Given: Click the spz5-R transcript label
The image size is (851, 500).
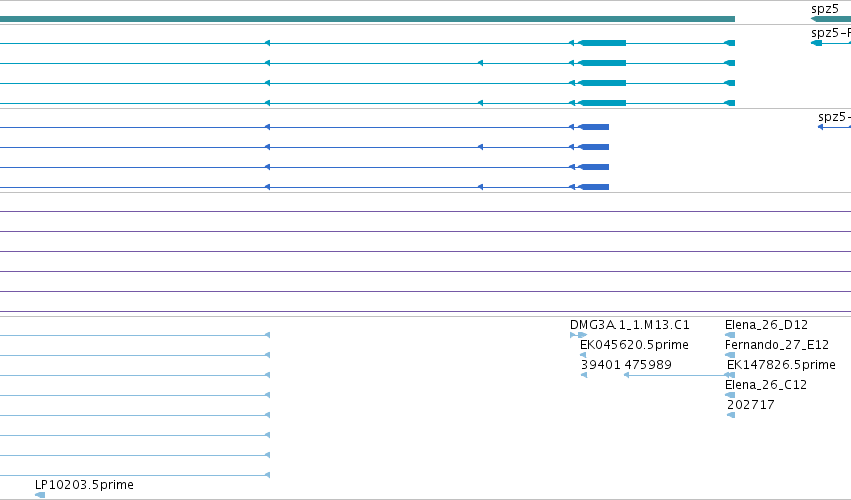Looking at the screenshot, I should 831,33.
